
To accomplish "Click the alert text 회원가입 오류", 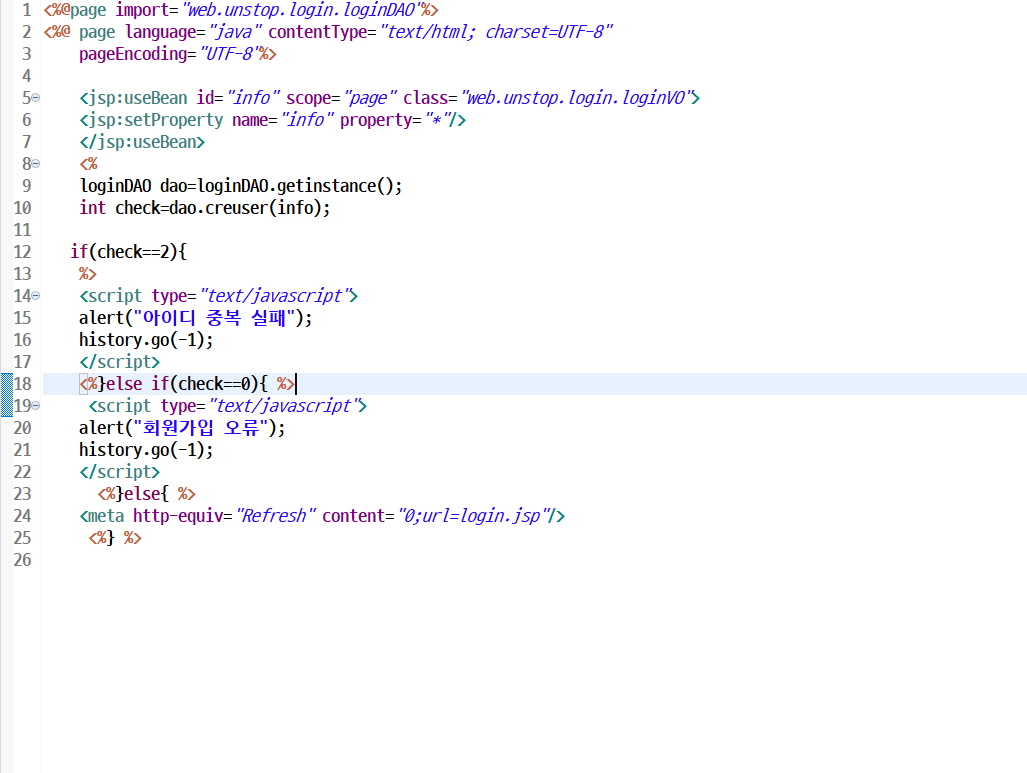I will tap(200, 428).
